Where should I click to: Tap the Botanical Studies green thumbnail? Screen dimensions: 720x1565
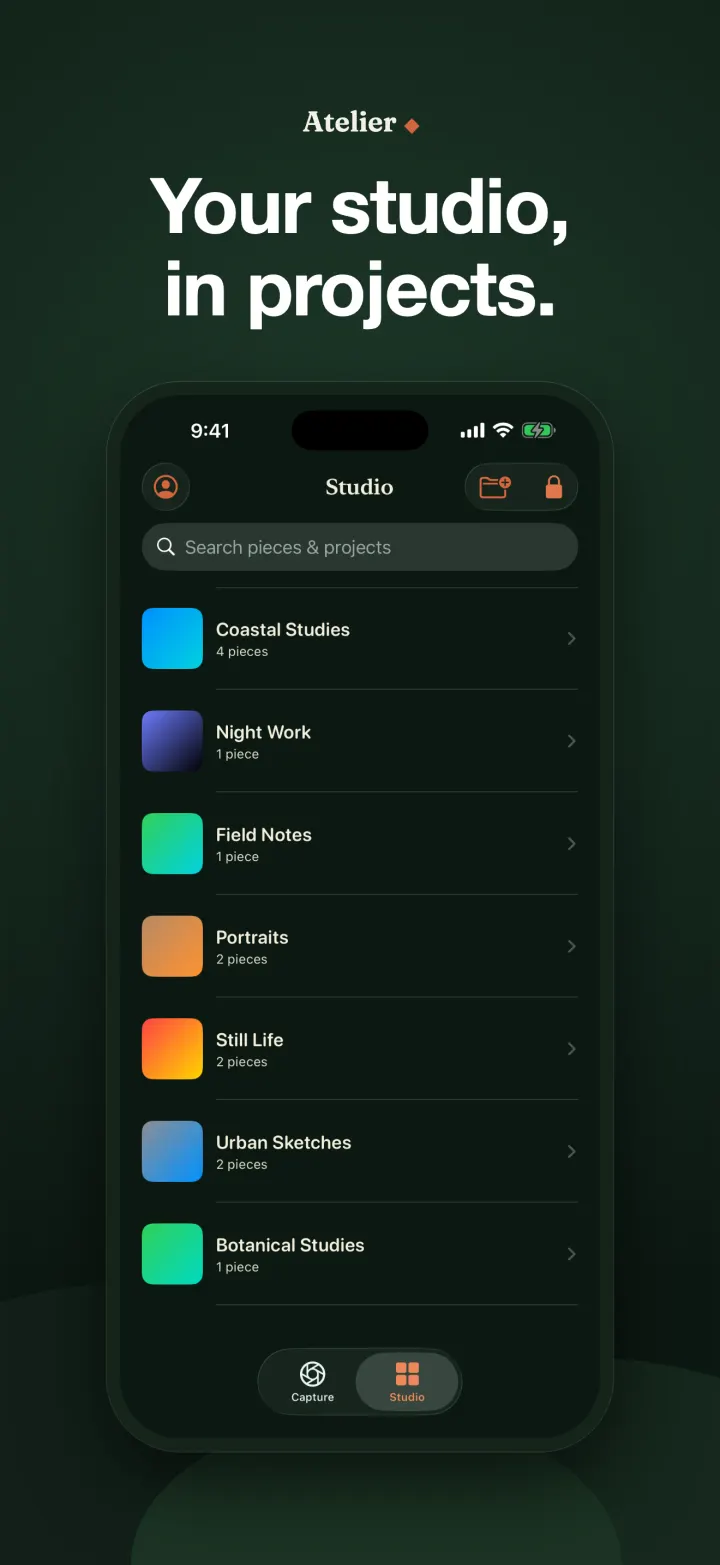(172, 1254)
